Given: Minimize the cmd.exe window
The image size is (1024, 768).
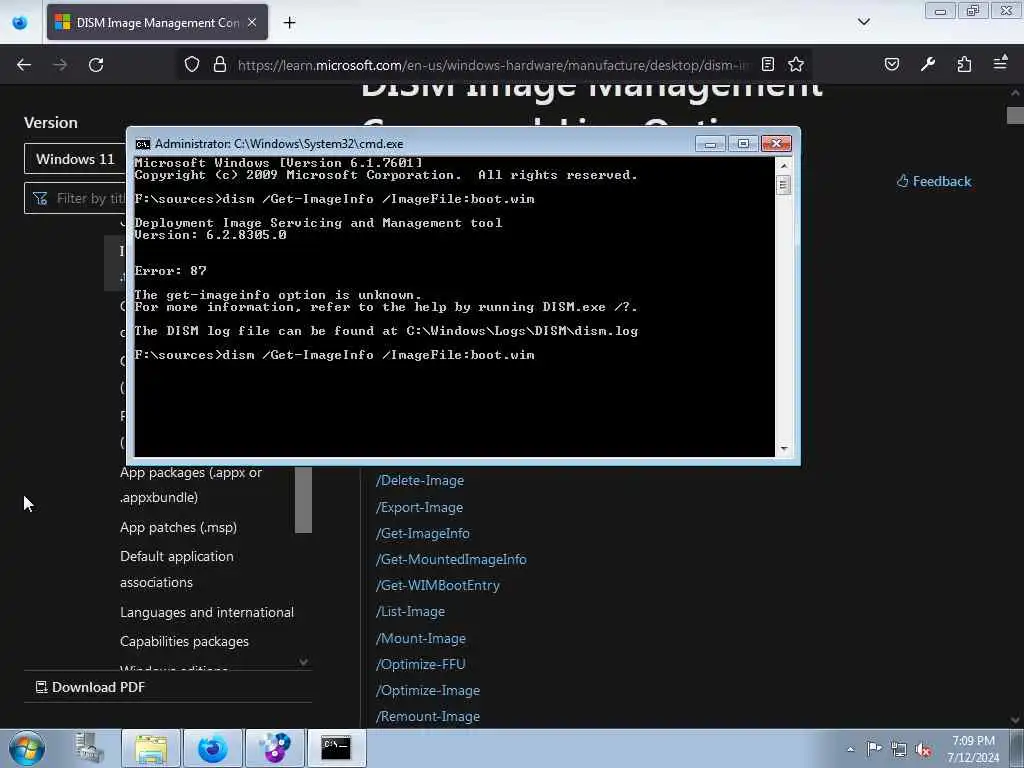Looking at the screenshot, I should click(x=711, y=143).
